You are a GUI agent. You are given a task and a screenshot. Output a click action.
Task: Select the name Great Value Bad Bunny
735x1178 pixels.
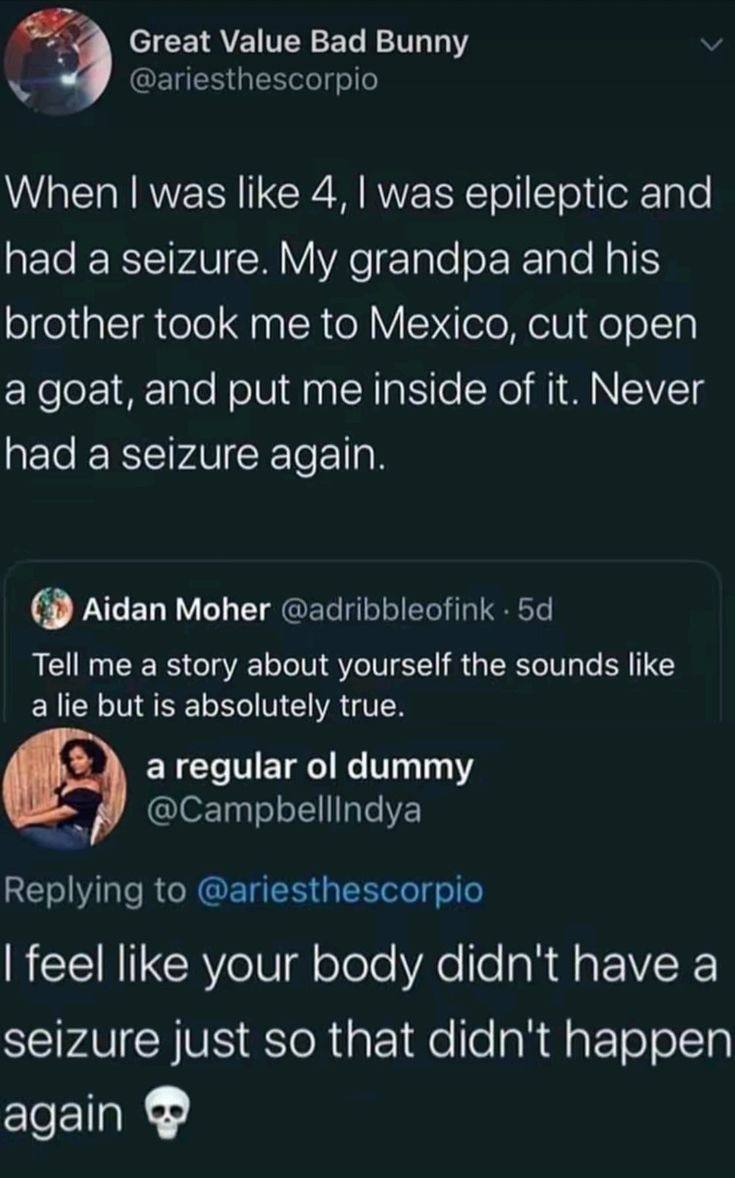pyautogui.click(x=298, y=44)
